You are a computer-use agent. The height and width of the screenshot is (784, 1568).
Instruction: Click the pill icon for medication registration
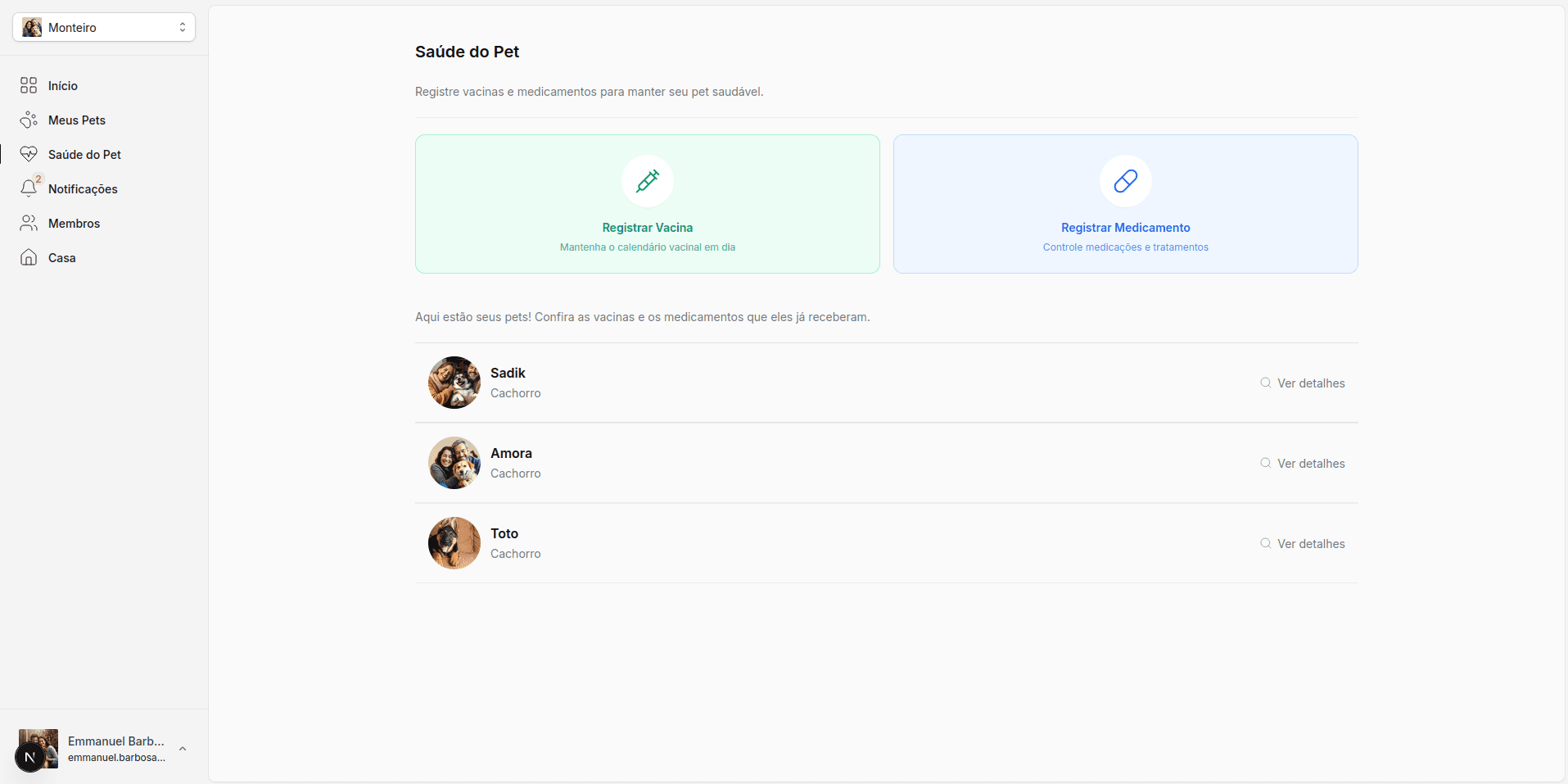[1125, 181]
